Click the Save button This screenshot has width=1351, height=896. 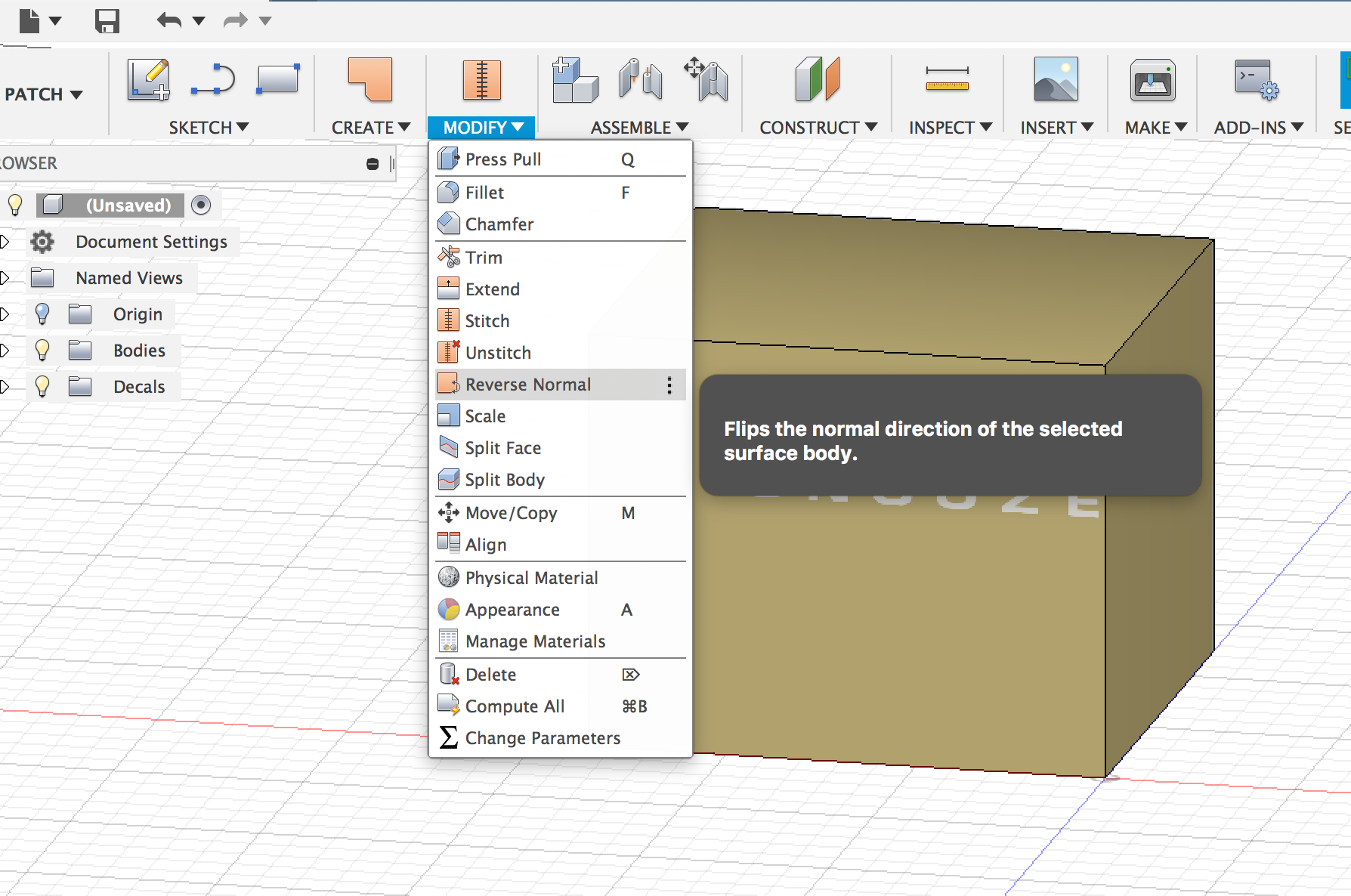point(107,21)
